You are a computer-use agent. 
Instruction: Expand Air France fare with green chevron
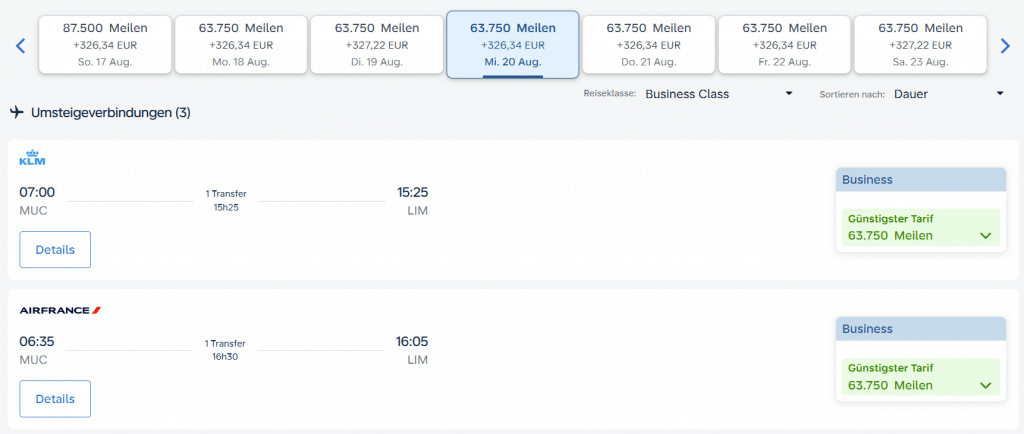986,386
